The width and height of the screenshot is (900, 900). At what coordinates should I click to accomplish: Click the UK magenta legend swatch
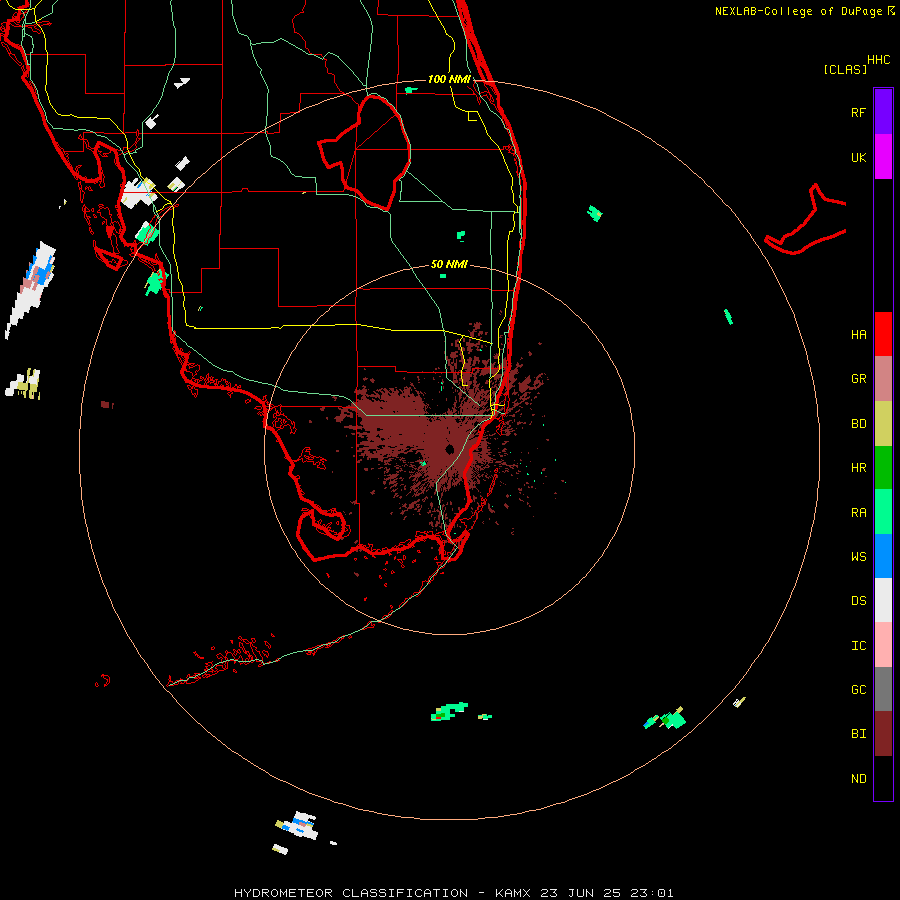883,157
